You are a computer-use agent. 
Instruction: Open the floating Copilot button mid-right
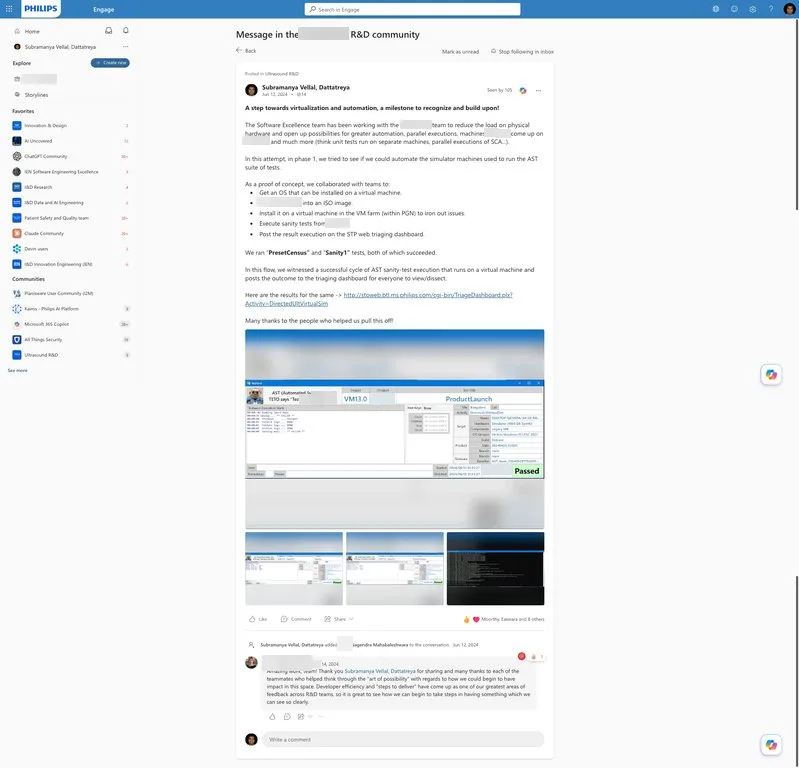coord(771,375)
